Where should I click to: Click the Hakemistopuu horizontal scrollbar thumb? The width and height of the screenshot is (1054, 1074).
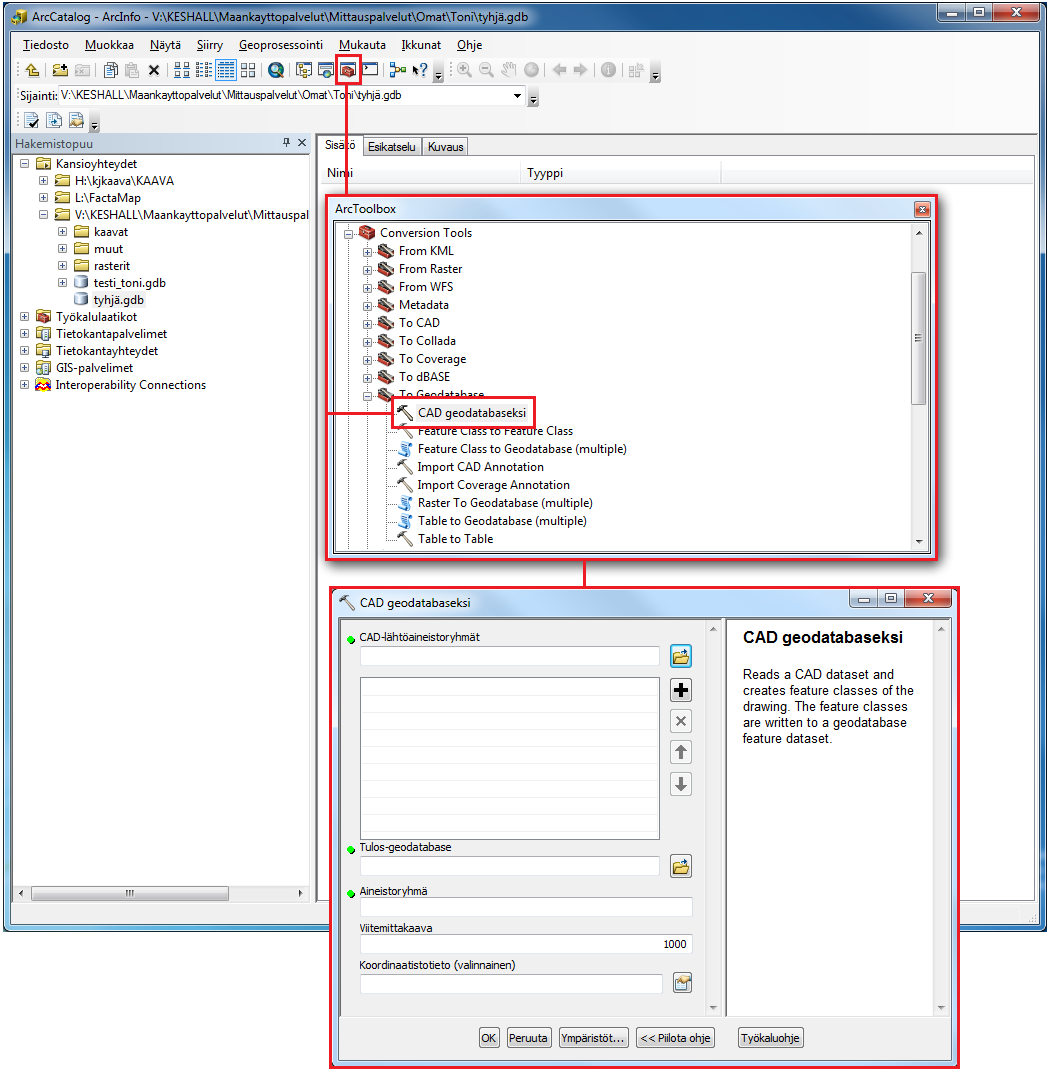pos(130,893)
